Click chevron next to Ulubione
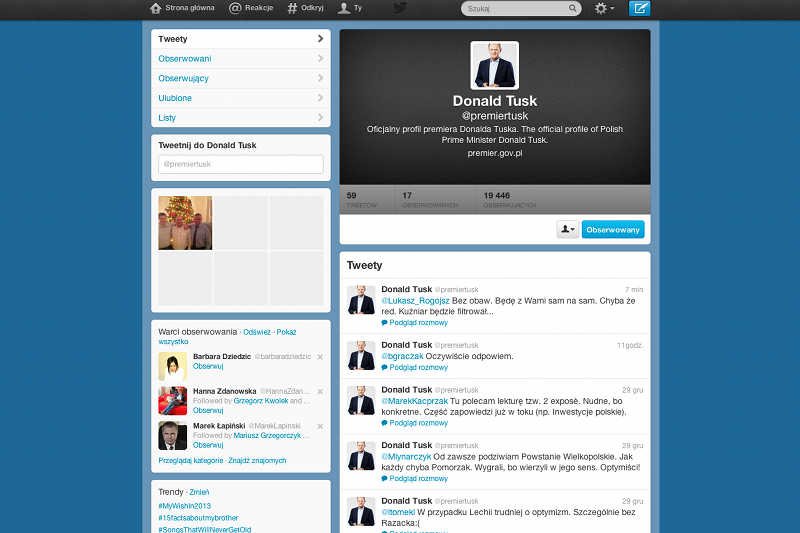The height and width of the screenshot is (533, 800). [x=320, y=98]
